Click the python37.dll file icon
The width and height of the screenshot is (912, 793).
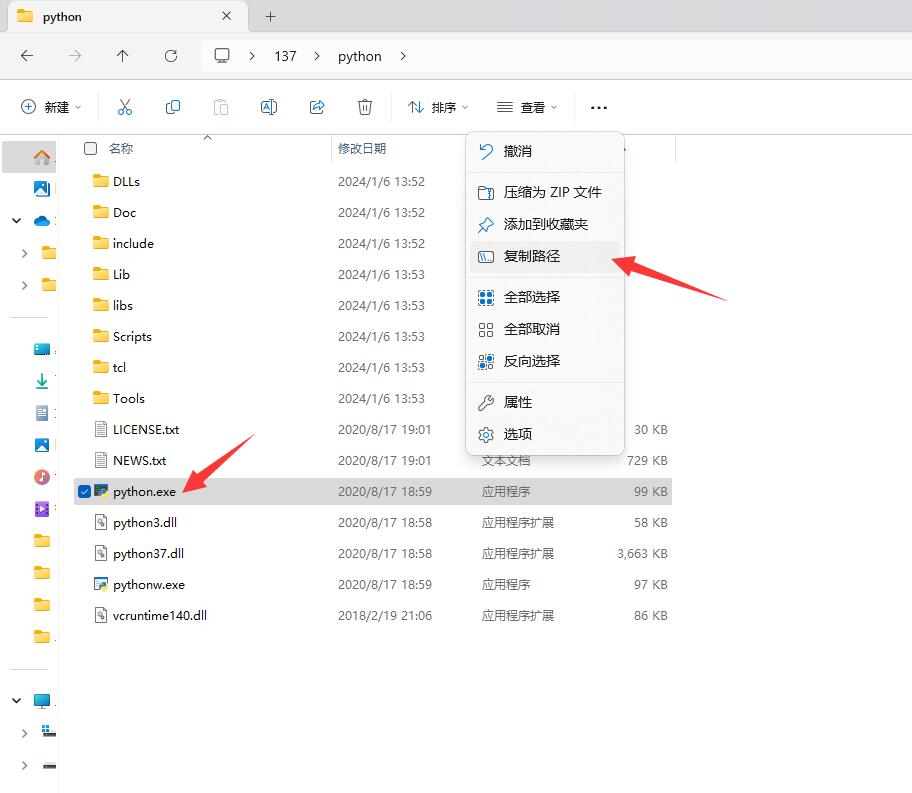click(x=101, y=553)
